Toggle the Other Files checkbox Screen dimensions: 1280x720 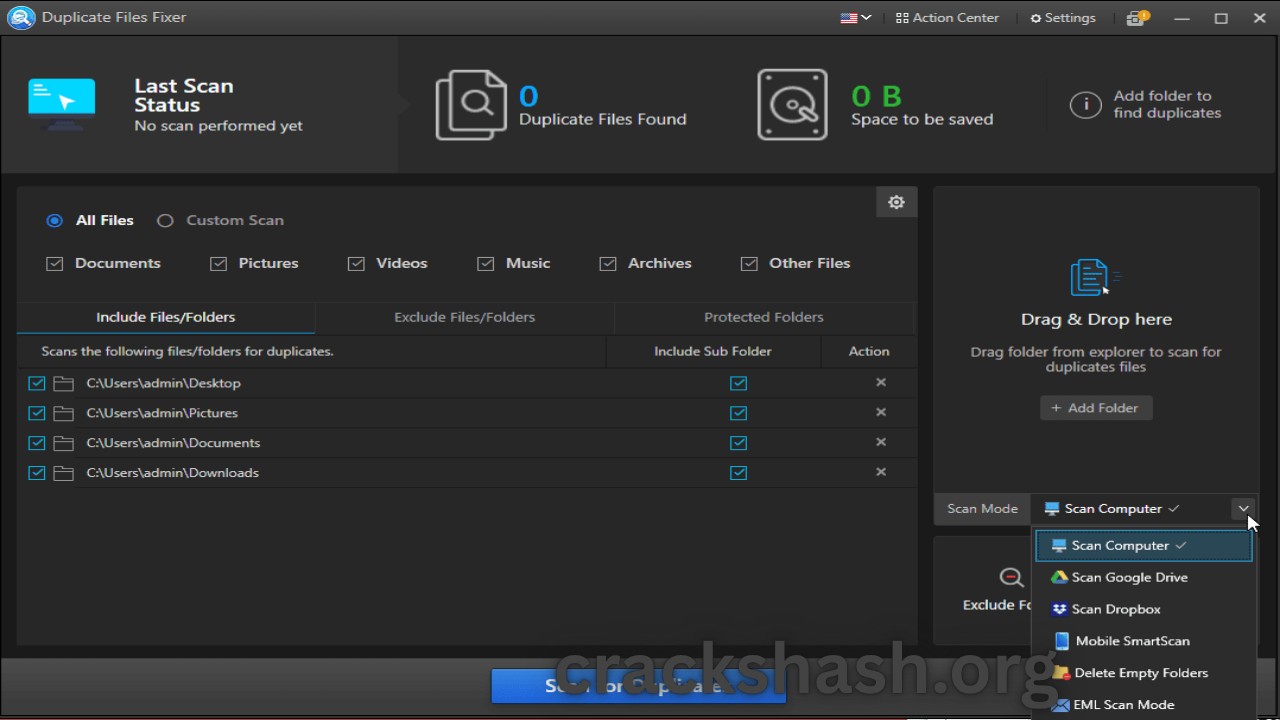(x=749, y=264)
